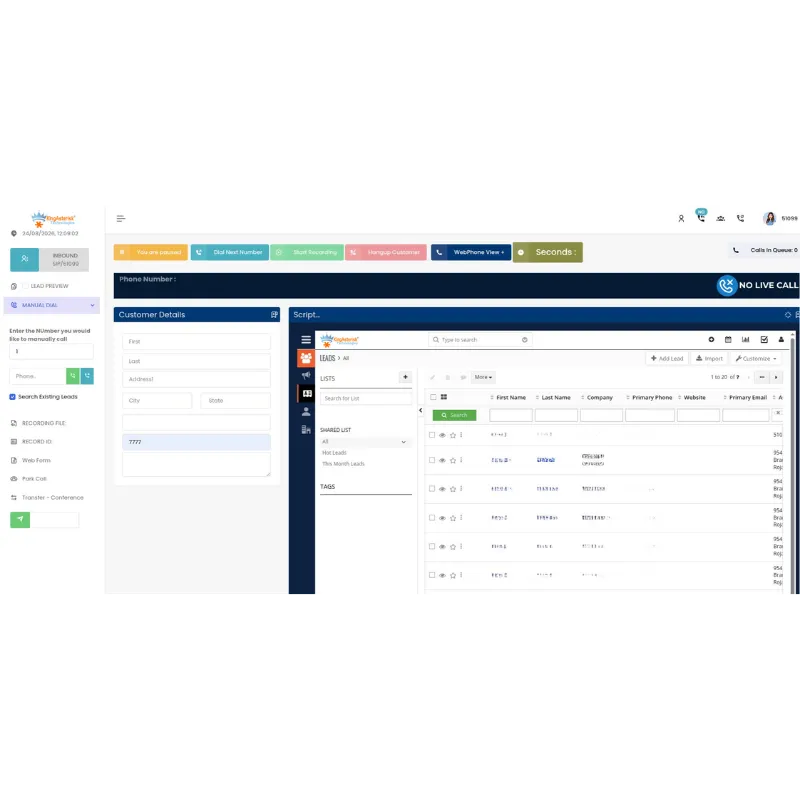
Task: Open the contacts card icon in the CRM sidebar
Action: point(307,393)
